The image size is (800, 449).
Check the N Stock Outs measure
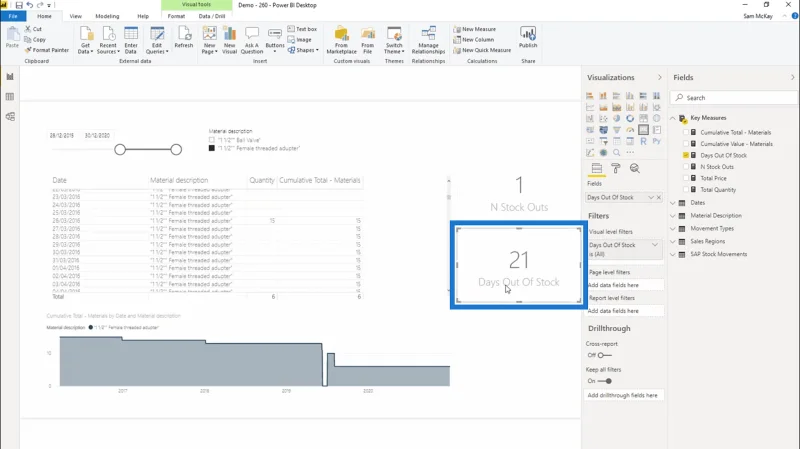coord(686,167)
